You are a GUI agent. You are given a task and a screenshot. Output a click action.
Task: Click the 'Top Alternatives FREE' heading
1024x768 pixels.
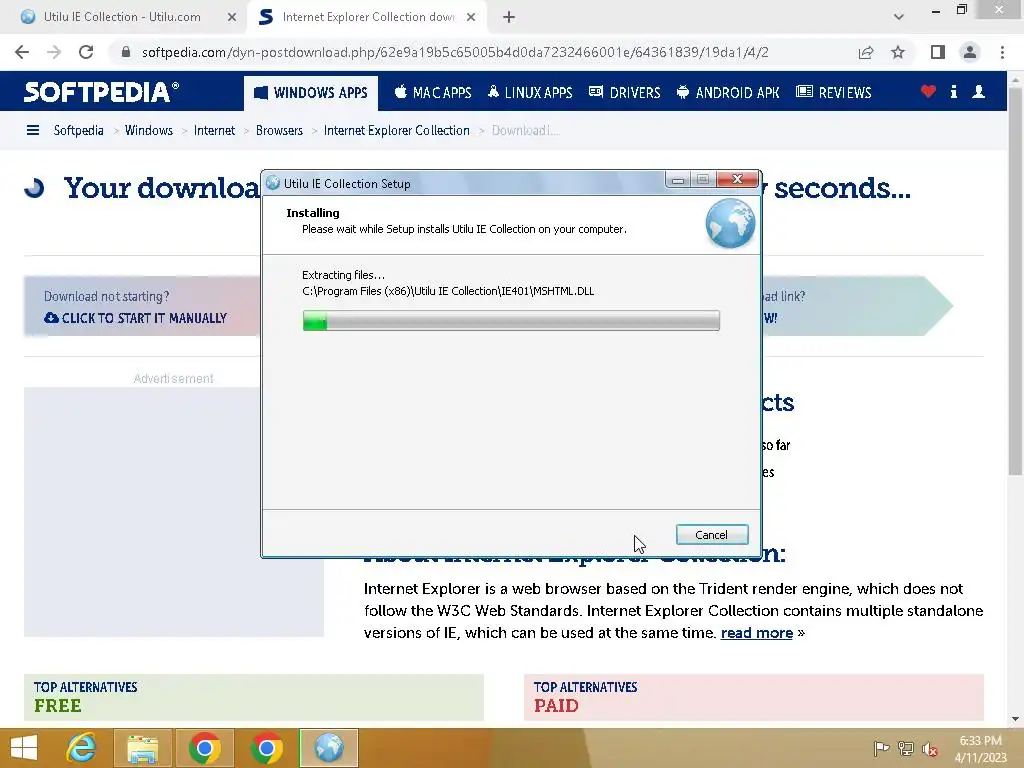point(86,697)
